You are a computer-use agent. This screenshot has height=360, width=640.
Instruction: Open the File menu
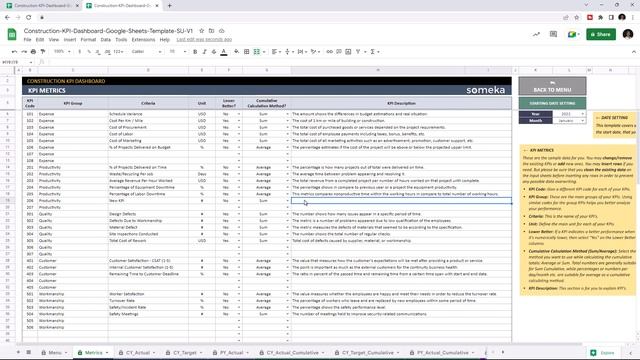[27, 40]
